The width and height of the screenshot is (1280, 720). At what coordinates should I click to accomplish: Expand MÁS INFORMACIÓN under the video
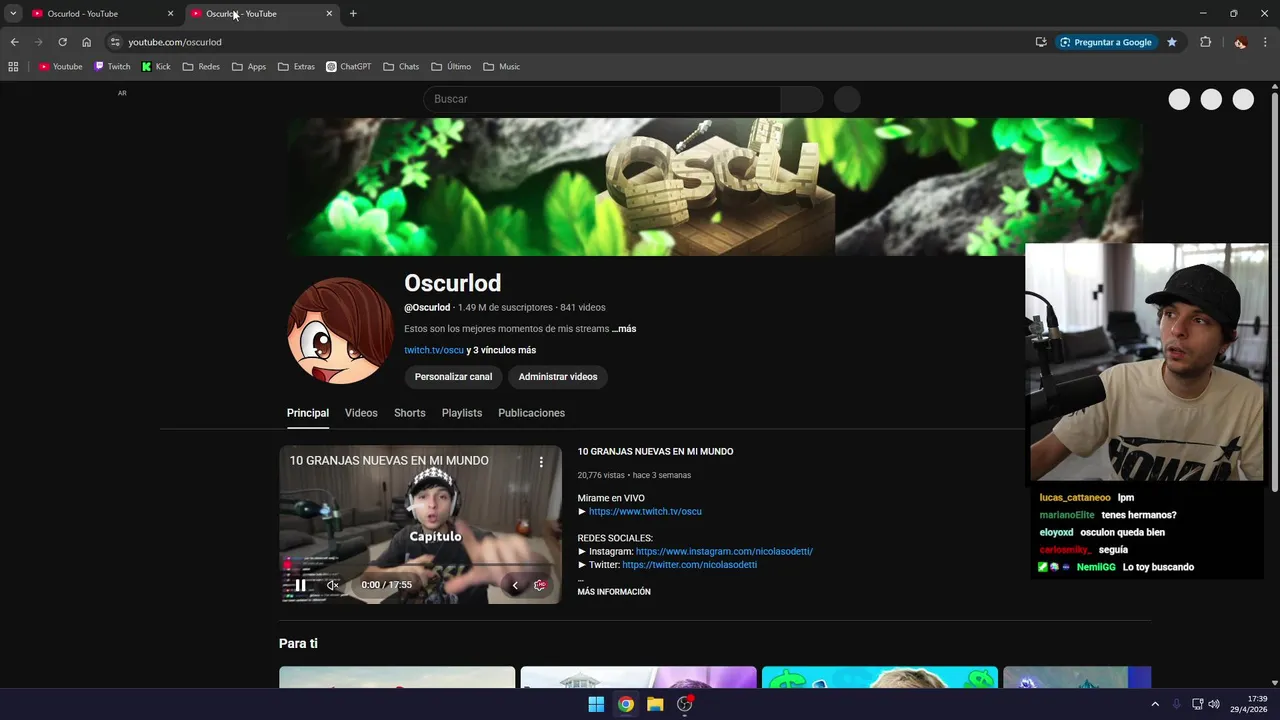click(614, 592)
